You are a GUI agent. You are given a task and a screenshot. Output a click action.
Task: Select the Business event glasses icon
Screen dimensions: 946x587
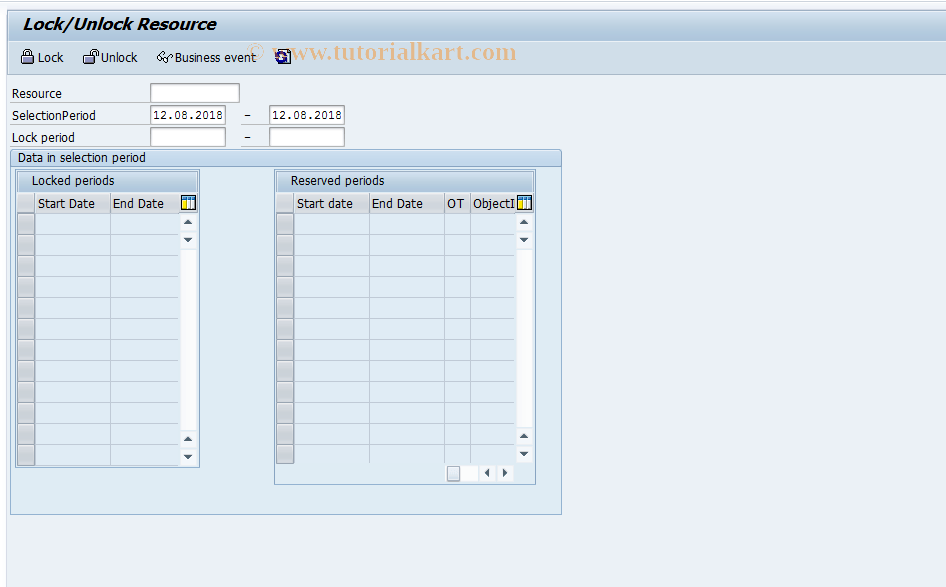pyautogui.click(x=163, y=57)
